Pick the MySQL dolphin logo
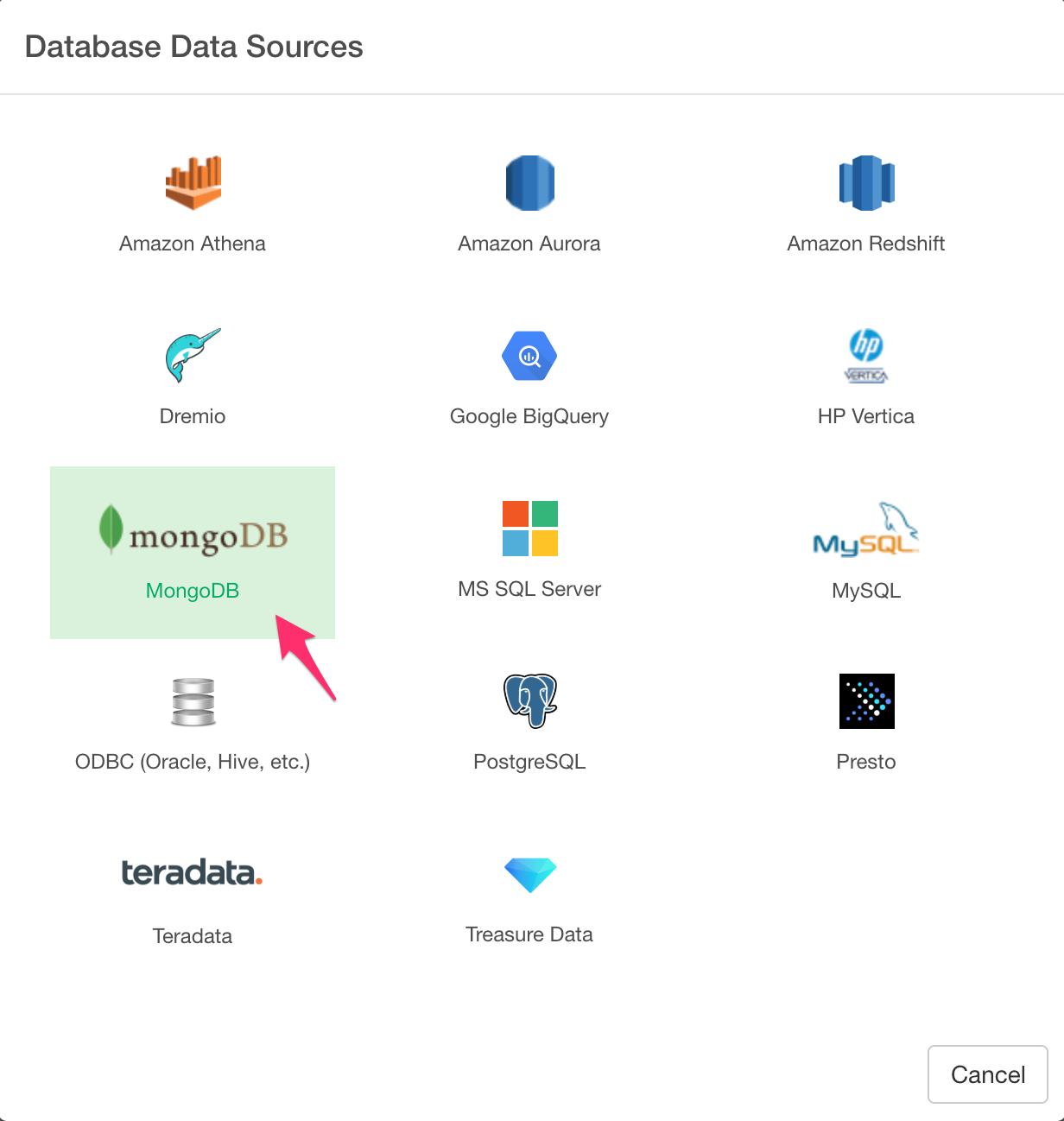 [x=866, y=529]
